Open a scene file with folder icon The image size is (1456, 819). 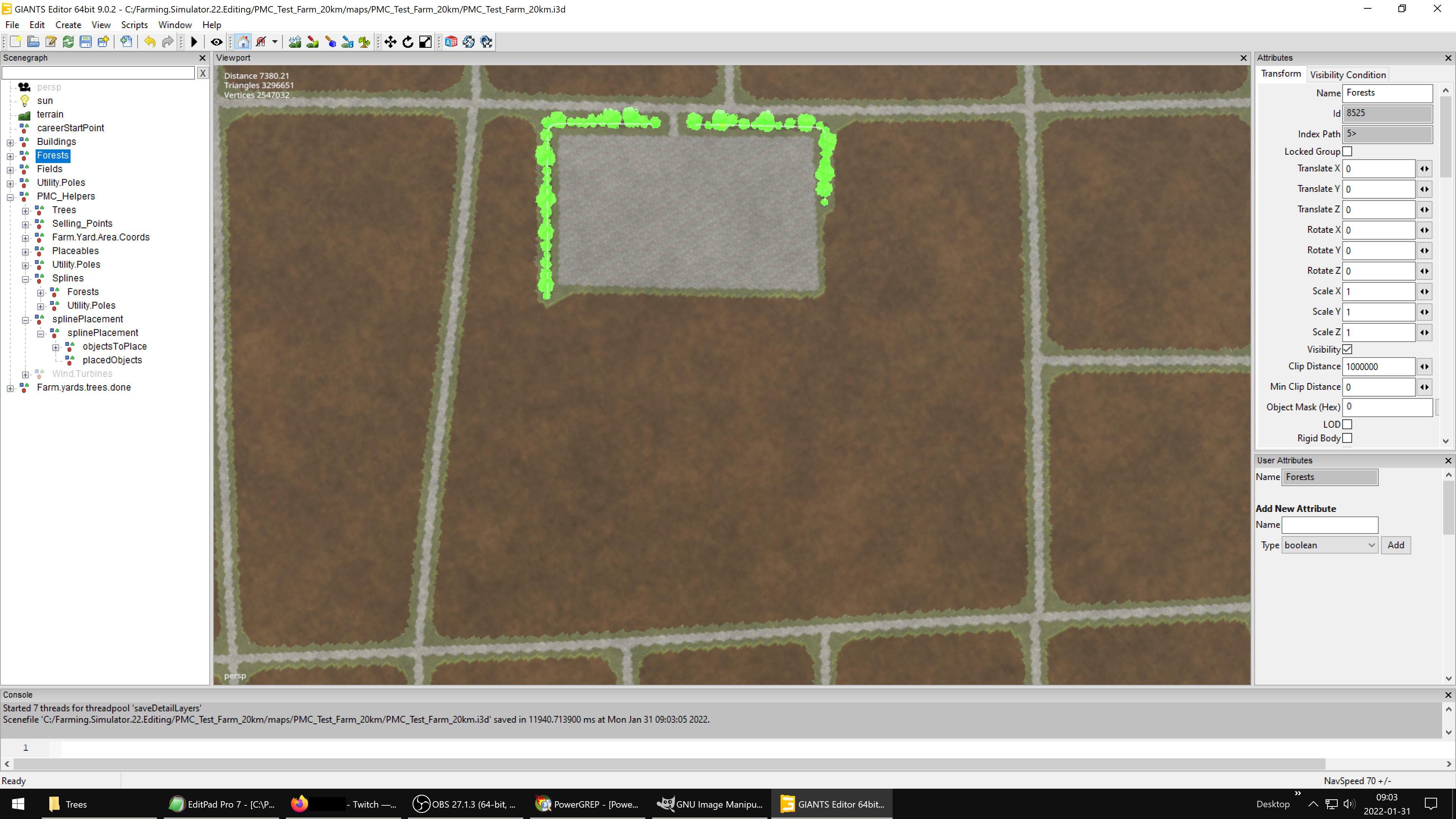point(33,42)
